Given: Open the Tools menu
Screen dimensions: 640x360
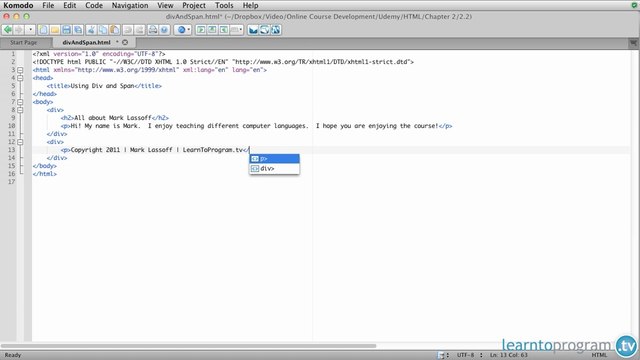Looking at the screenshot, I should [224, 5].
